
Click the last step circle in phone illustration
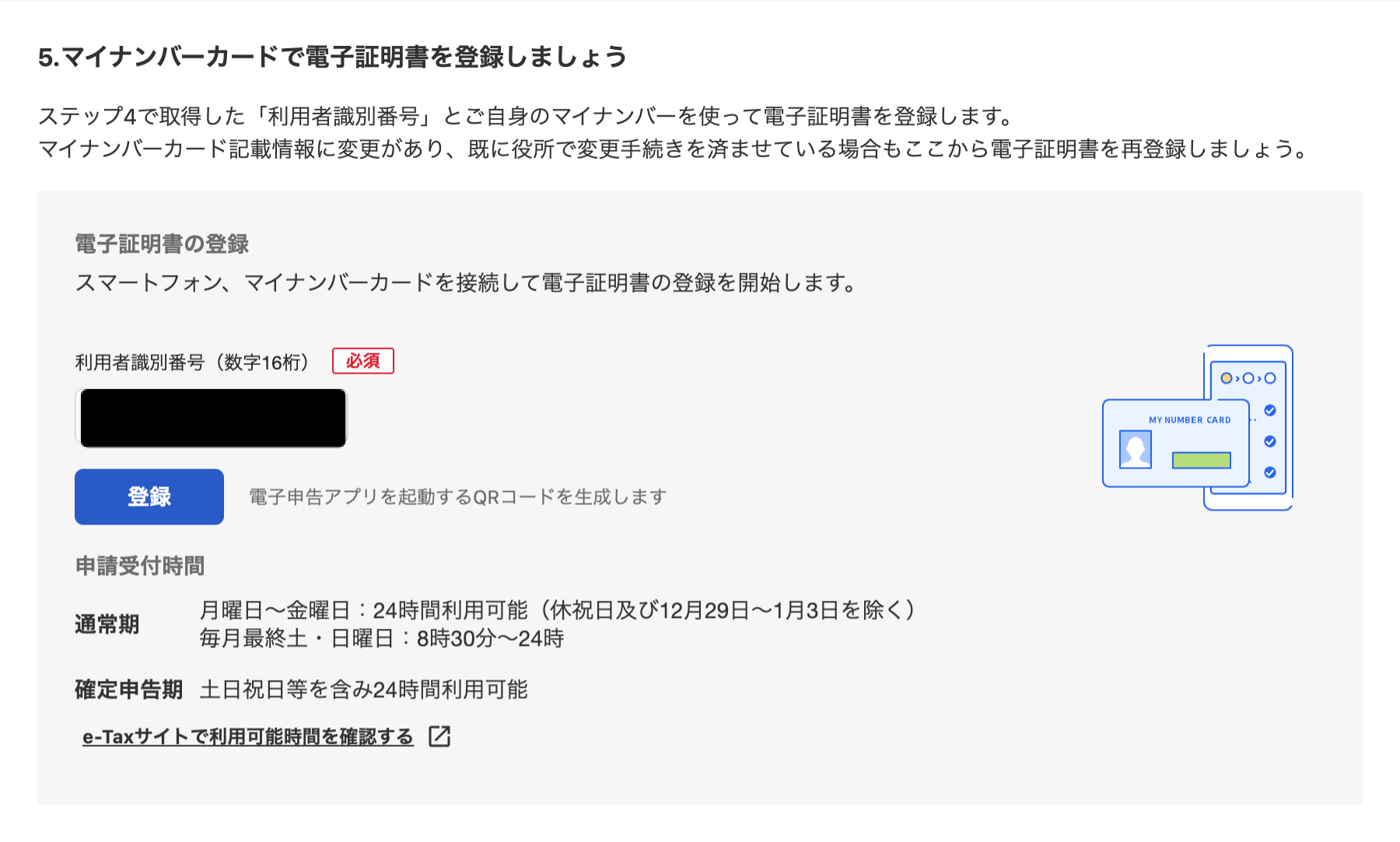click(x=1270, y=378)
